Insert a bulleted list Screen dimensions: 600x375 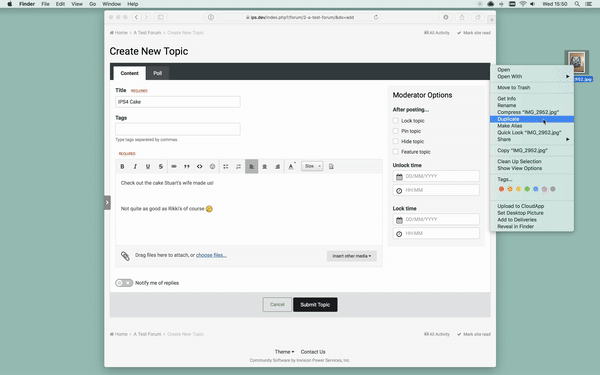point(226,166)
